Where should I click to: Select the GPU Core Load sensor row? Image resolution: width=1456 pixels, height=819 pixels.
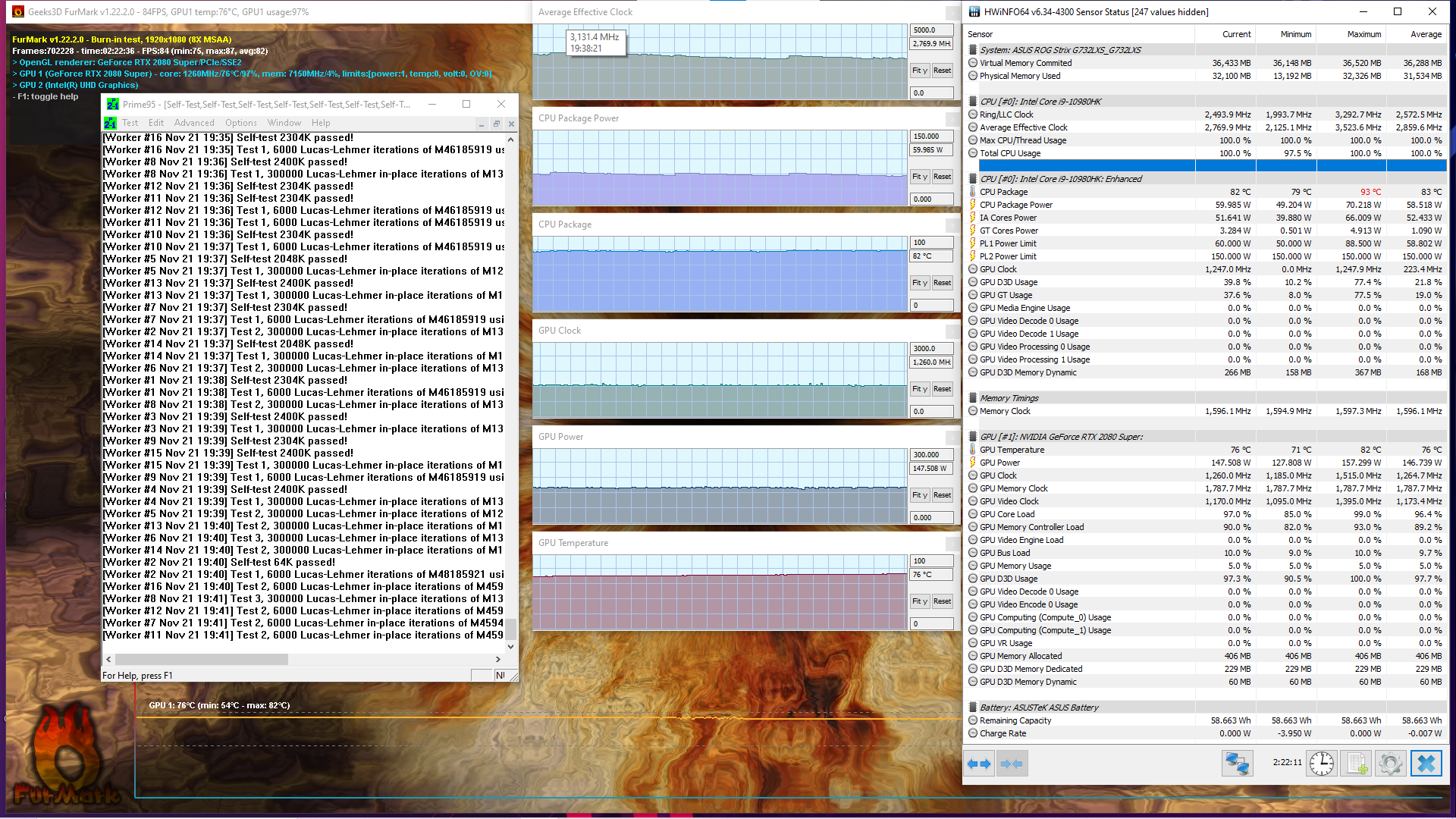tap(1206, 514)
